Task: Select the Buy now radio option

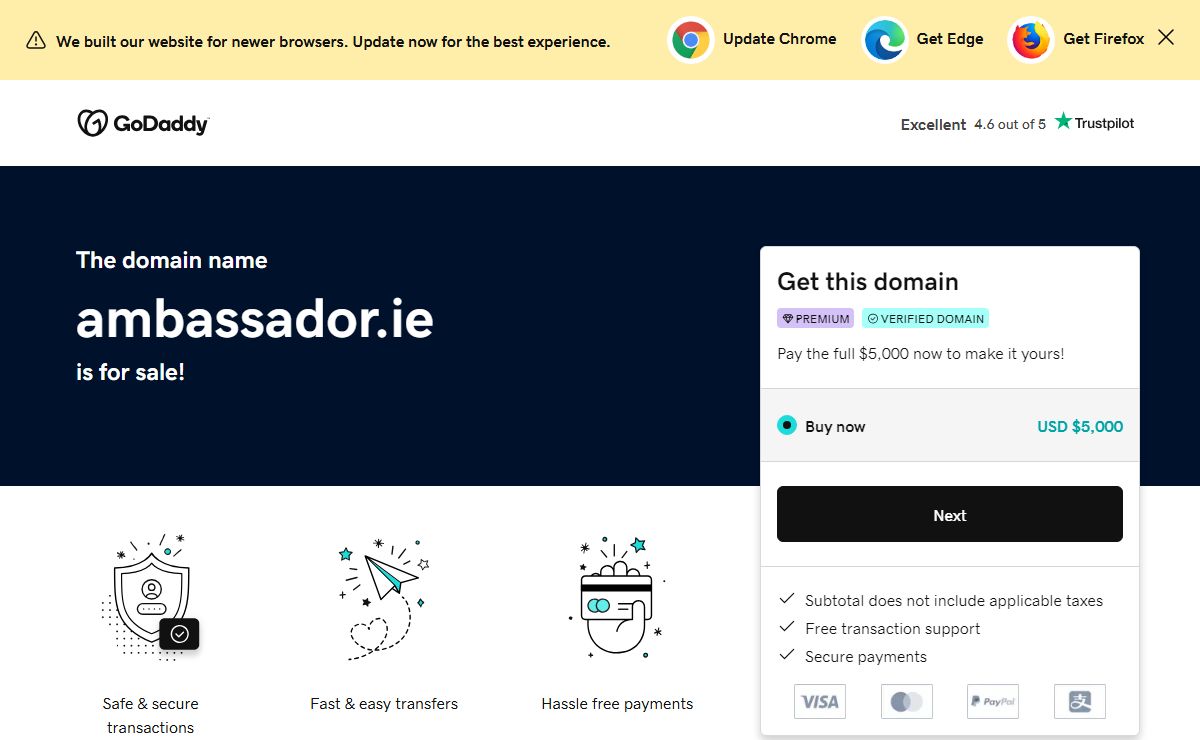Action: [787, 426]
